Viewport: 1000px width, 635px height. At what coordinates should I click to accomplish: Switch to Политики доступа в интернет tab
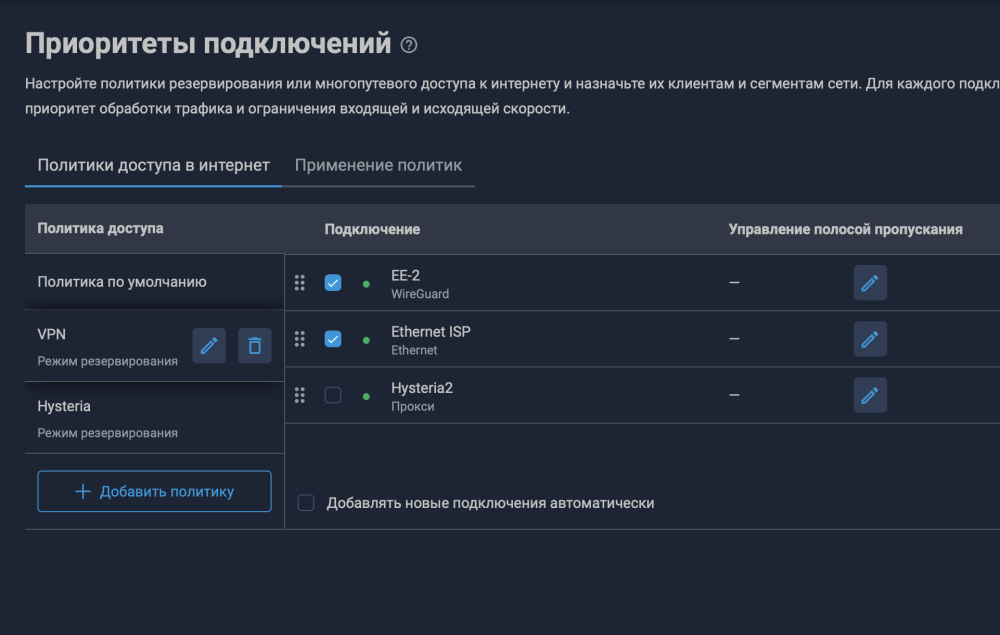coord(153,165)
